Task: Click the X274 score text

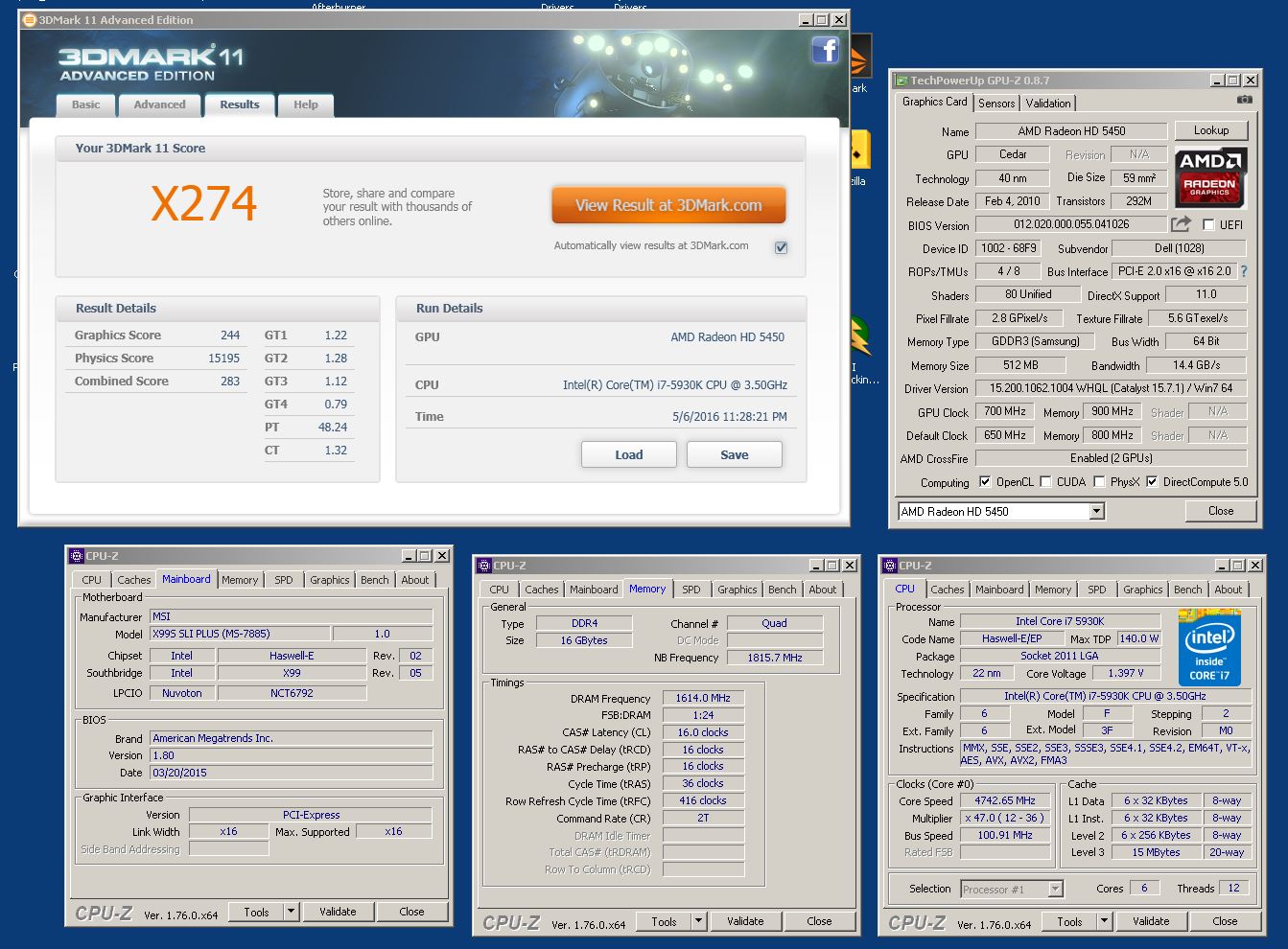Action: click(204, 203)
